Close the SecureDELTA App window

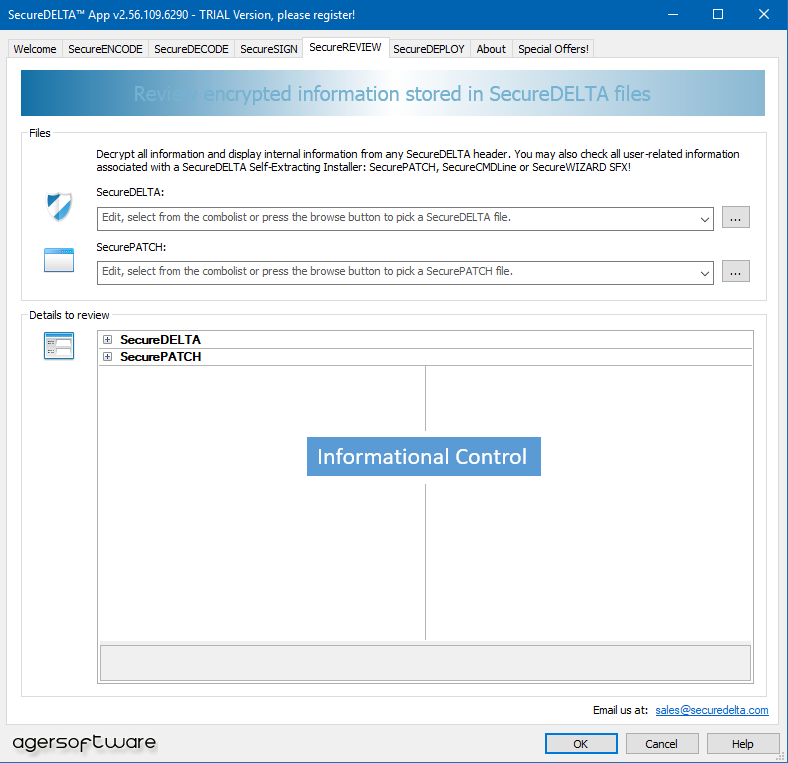pyautogui.click(x=764, y=15)
